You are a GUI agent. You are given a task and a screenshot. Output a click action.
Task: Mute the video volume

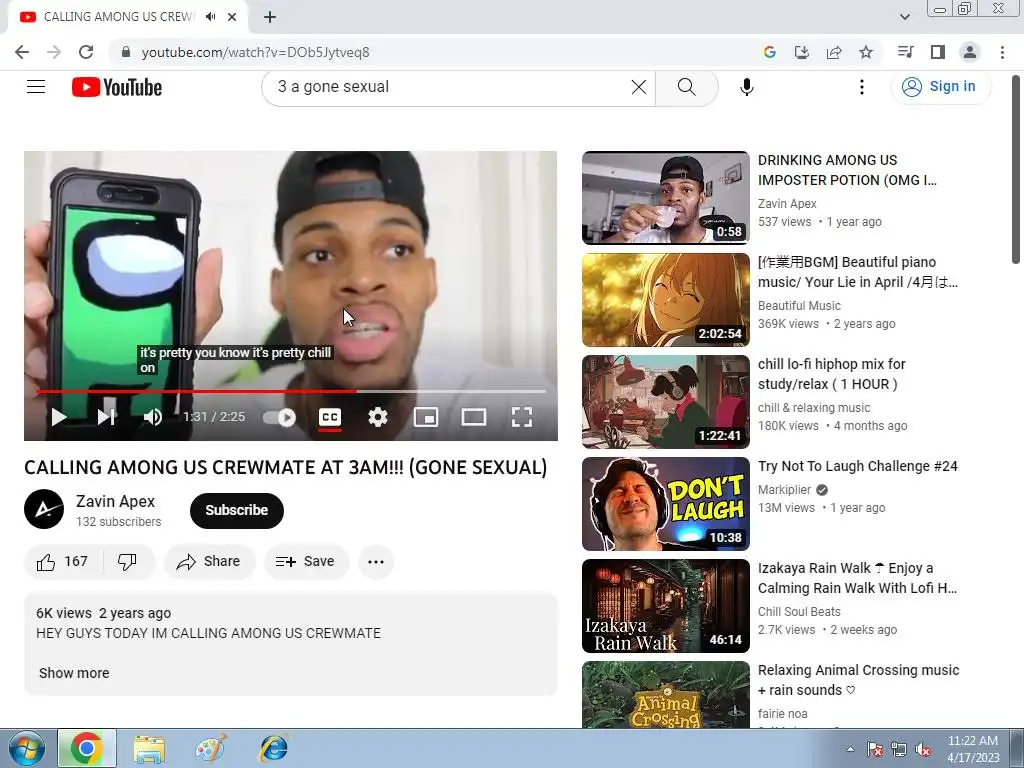tap(153, 417)
